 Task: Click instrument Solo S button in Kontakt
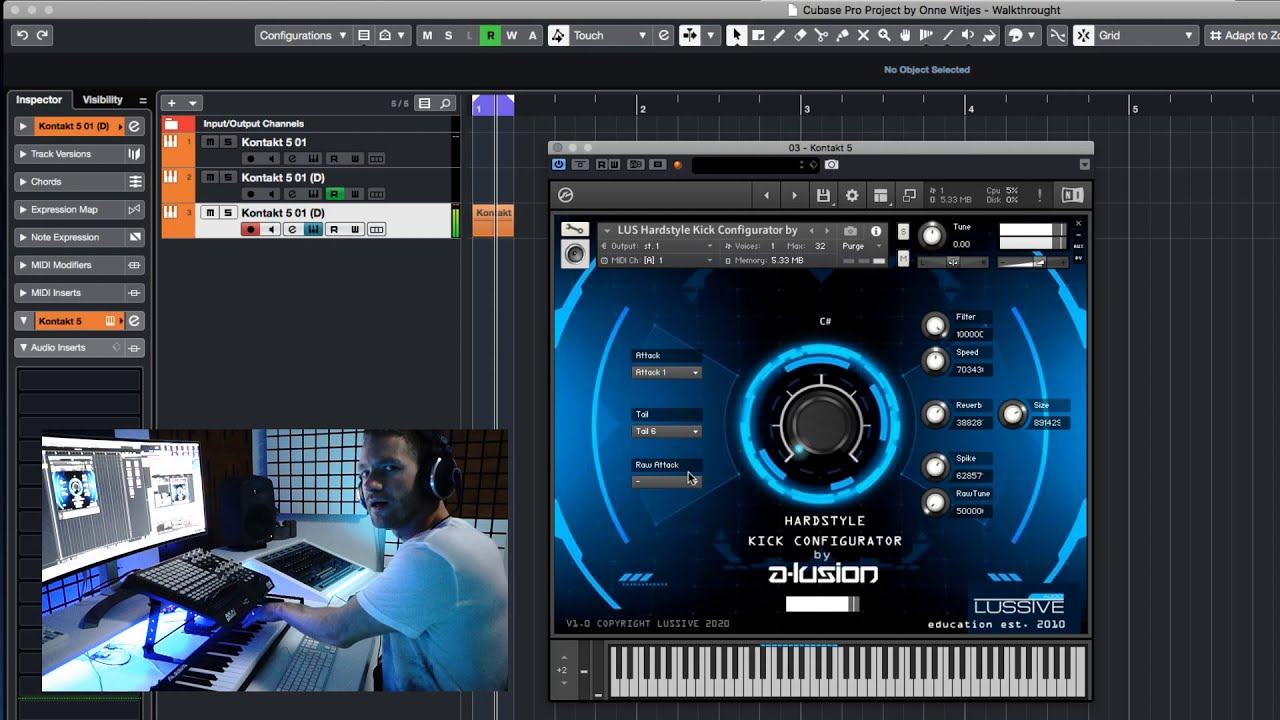point(904,232)
